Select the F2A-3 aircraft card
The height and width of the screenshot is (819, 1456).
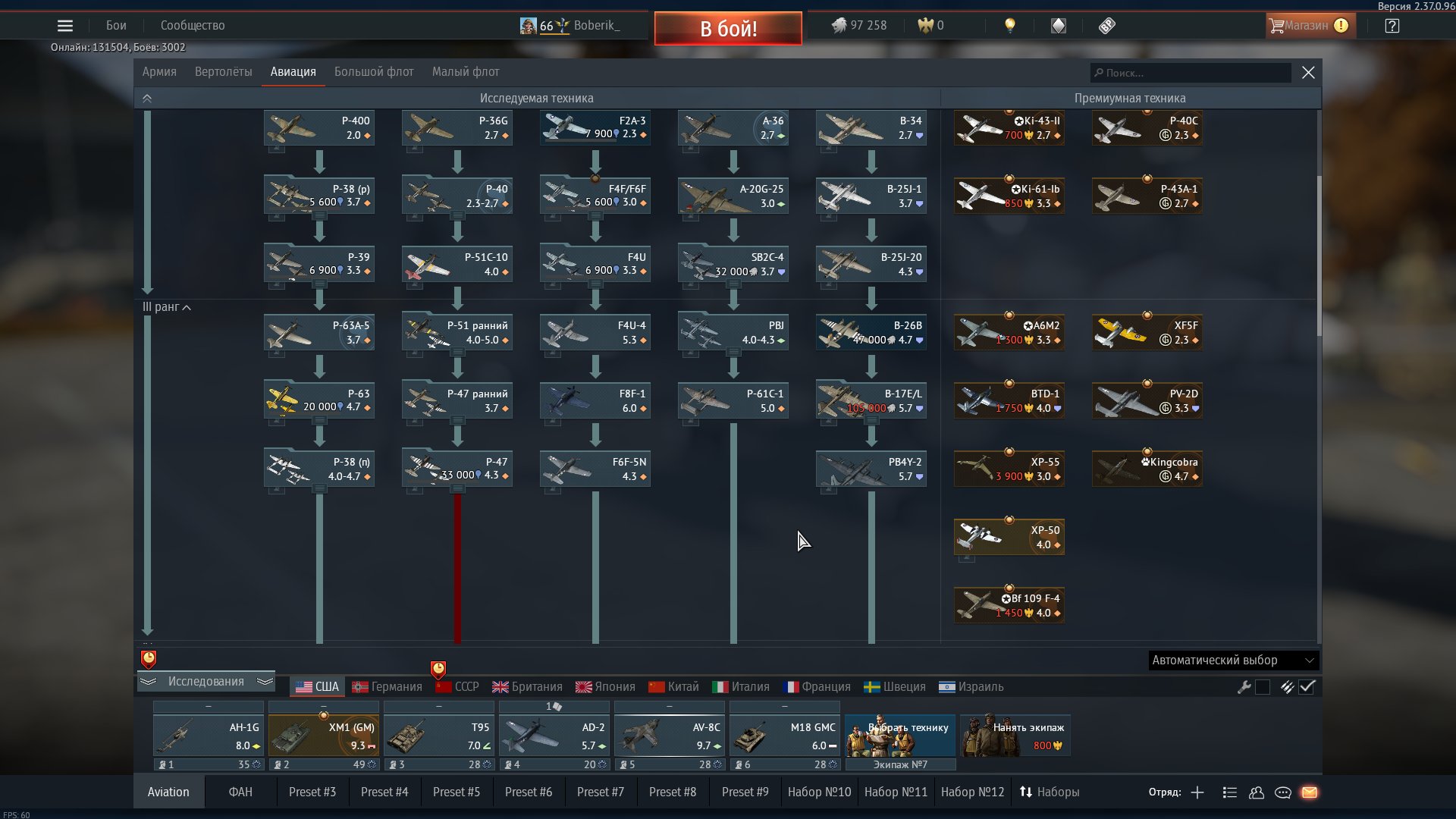[595, 127]
